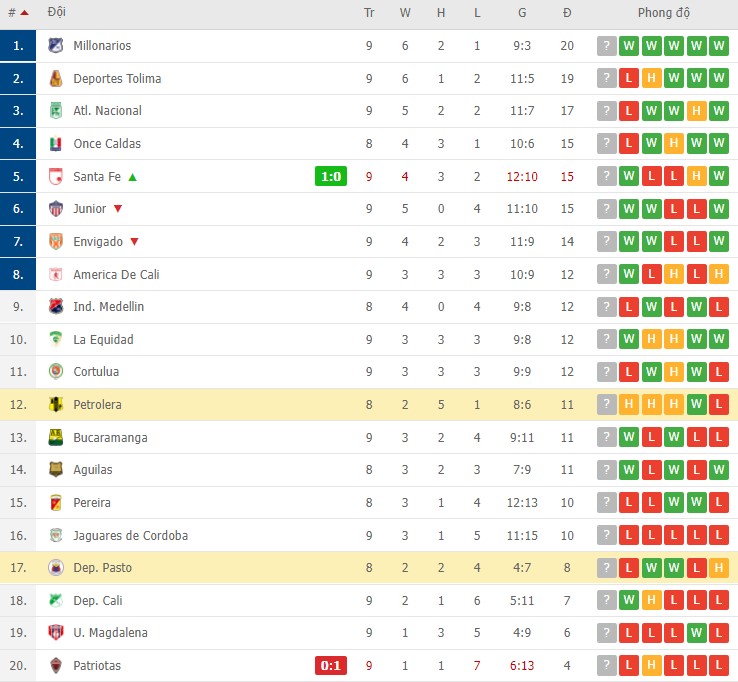
Task: Click Patriotas' red 0:1 score badge
Action: point(331,666)
